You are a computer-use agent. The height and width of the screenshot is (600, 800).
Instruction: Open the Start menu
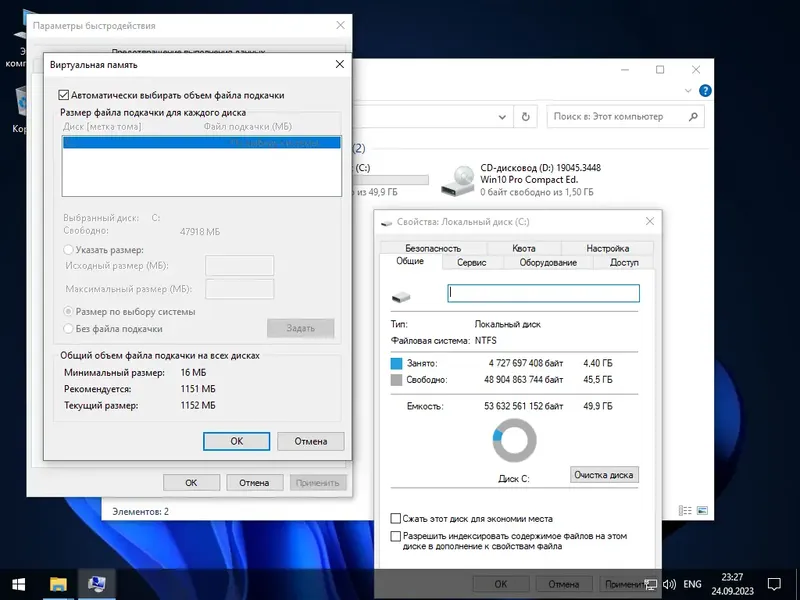coord(20,584)
